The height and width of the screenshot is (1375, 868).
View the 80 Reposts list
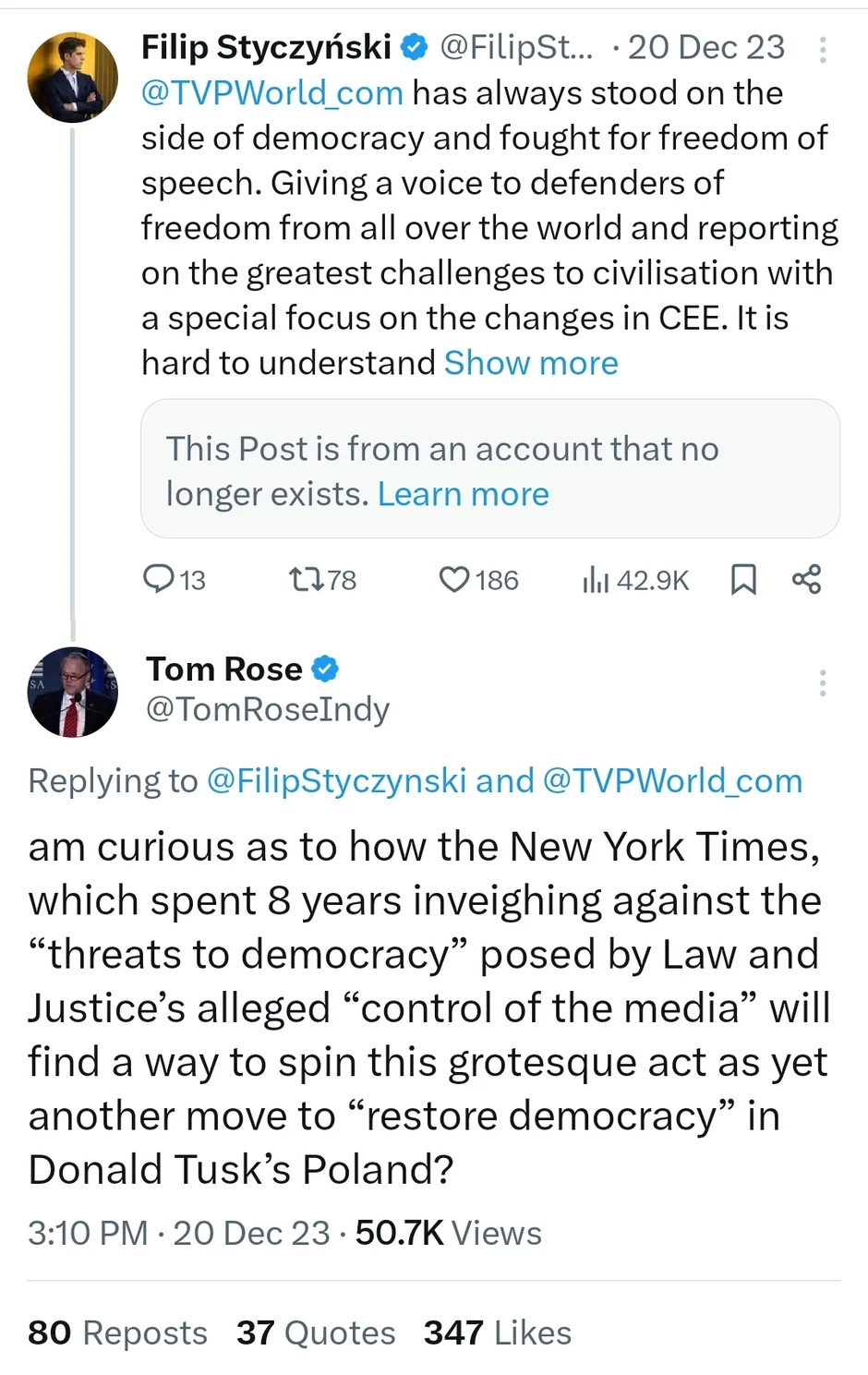click(x=117, y=1333)
